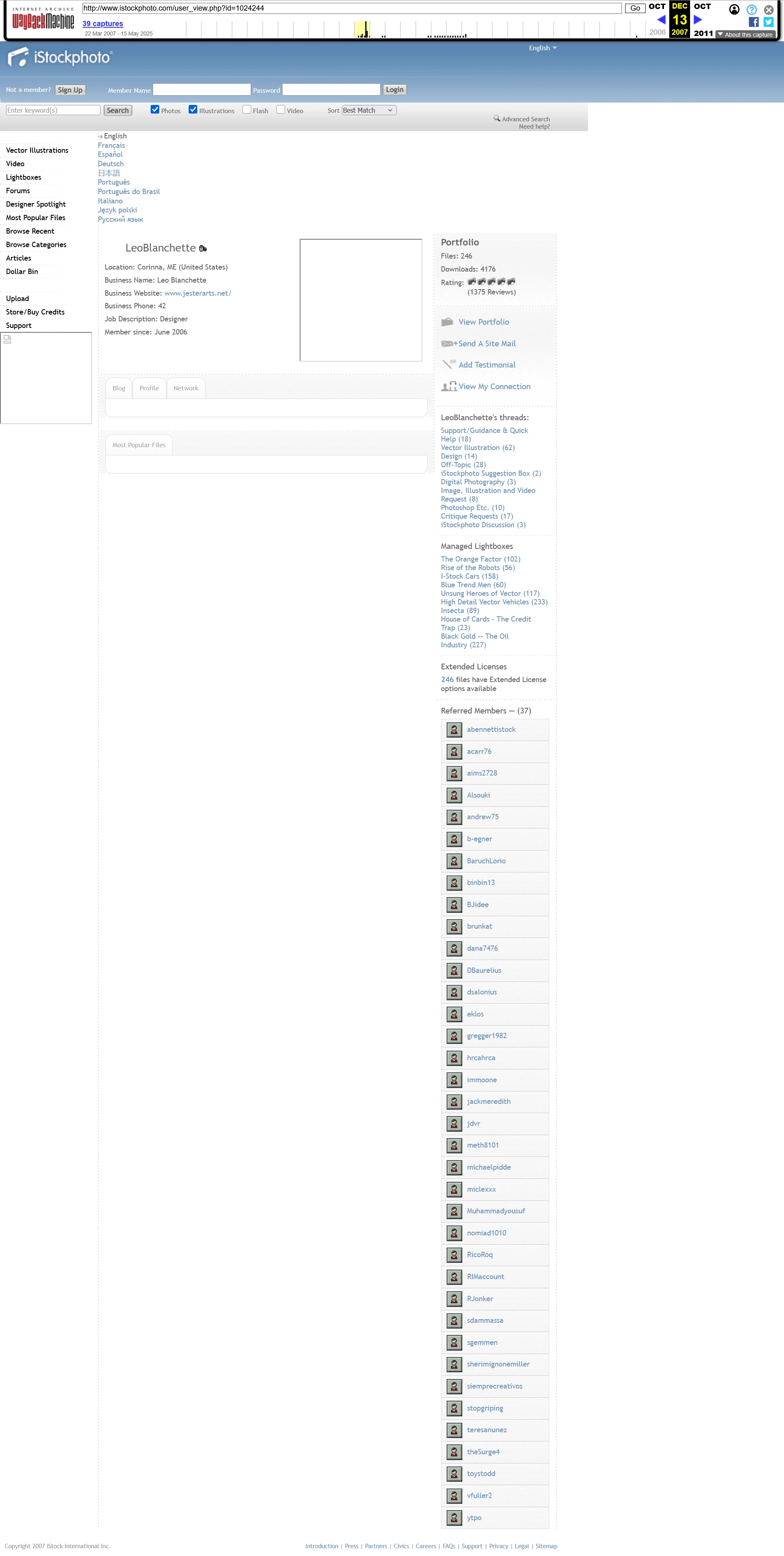Click the Enter keyword(s) search field
The height and width of the screenshot is (1556, 784).
[x=53, y=111]
